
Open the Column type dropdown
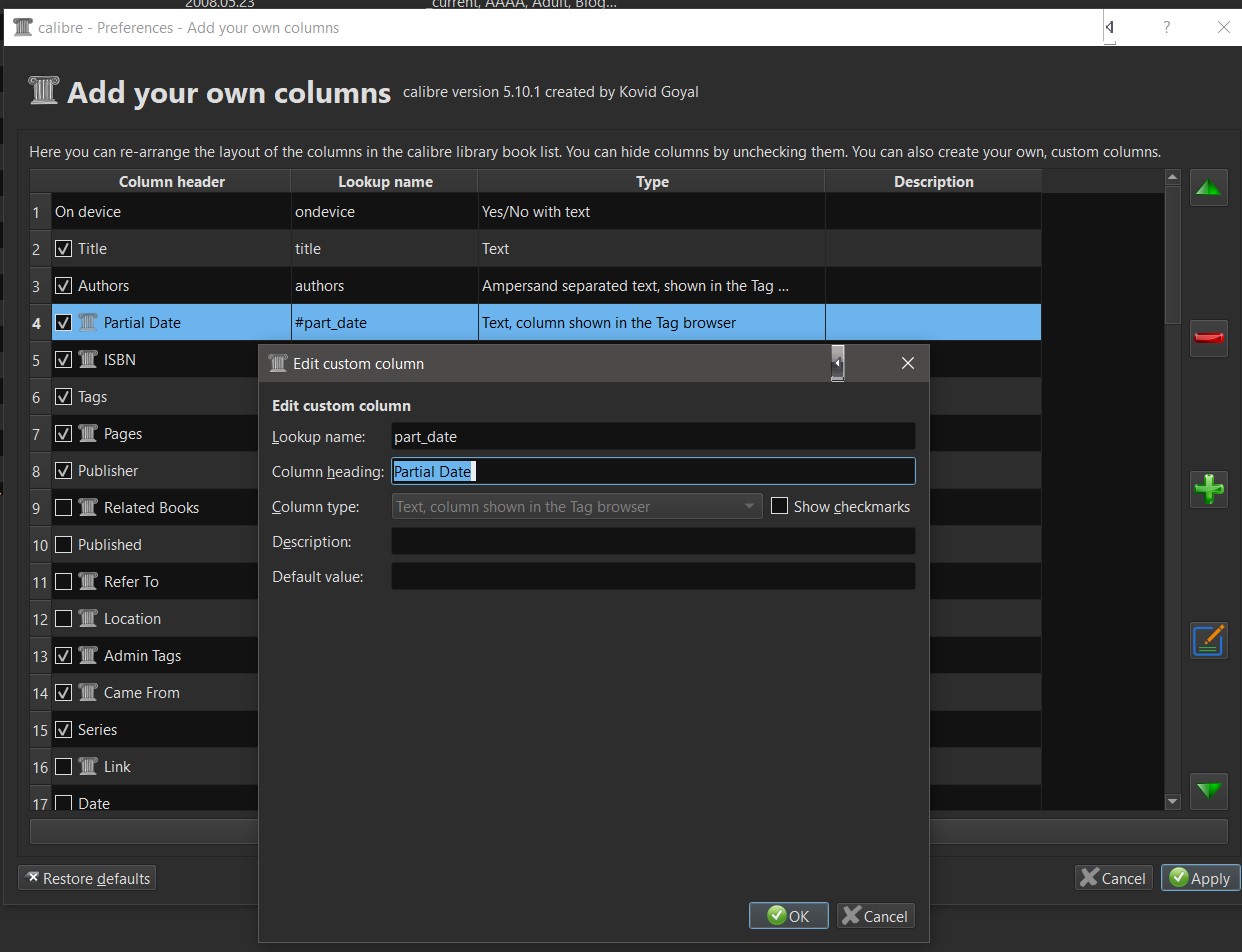576,506
